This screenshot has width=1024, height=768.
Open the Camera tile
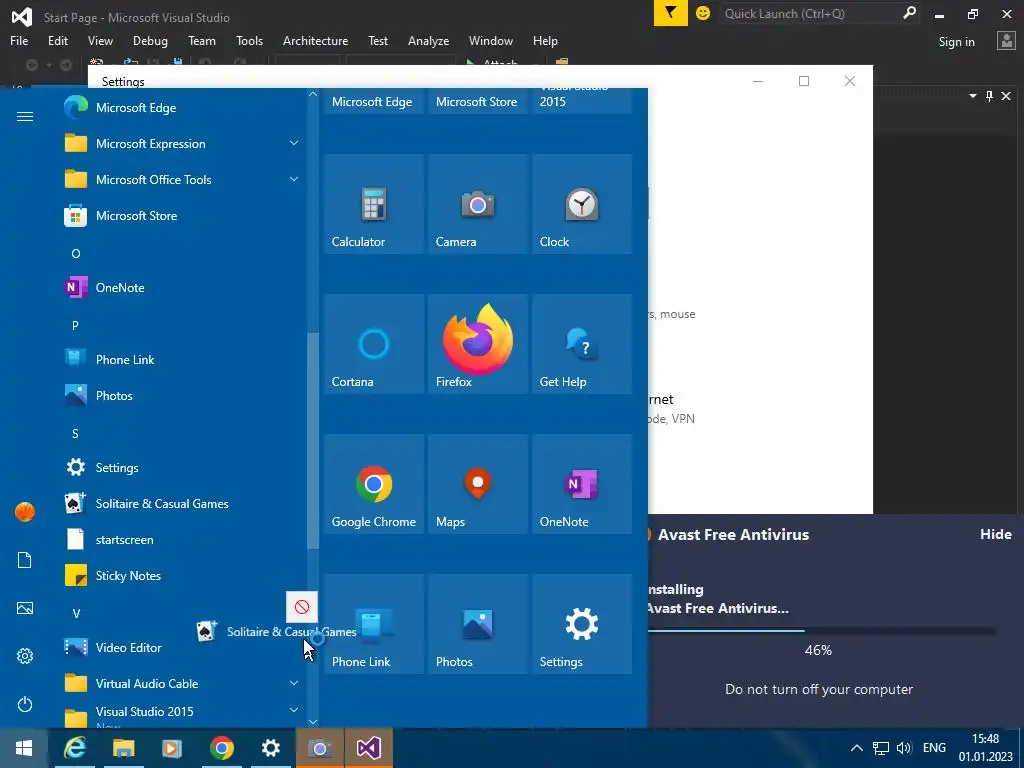[x=478, y=204]
